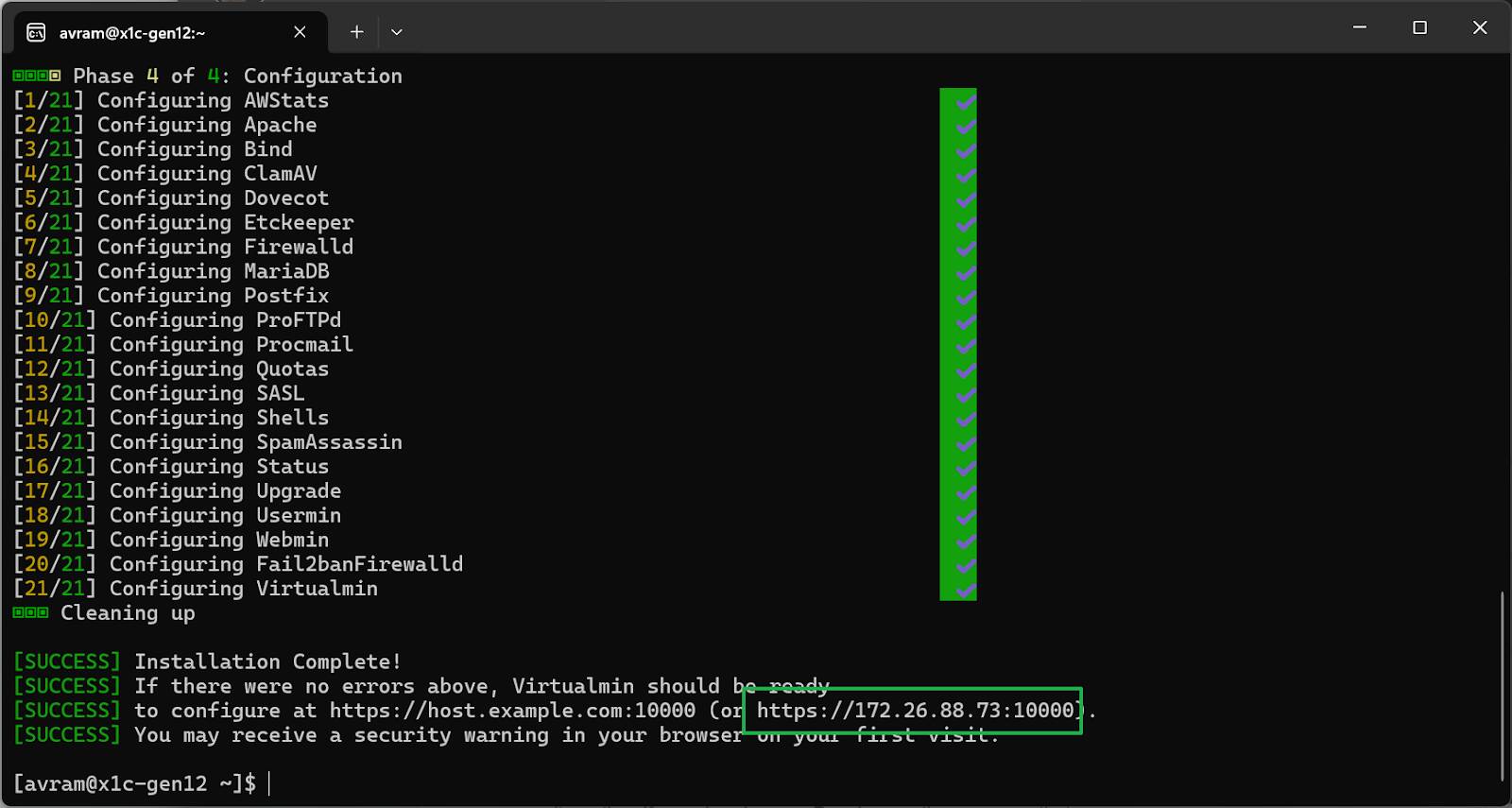Click the terminal vertical scrollbar thumb
This screenshot has height=808, width=1512.
point(1502,686)
